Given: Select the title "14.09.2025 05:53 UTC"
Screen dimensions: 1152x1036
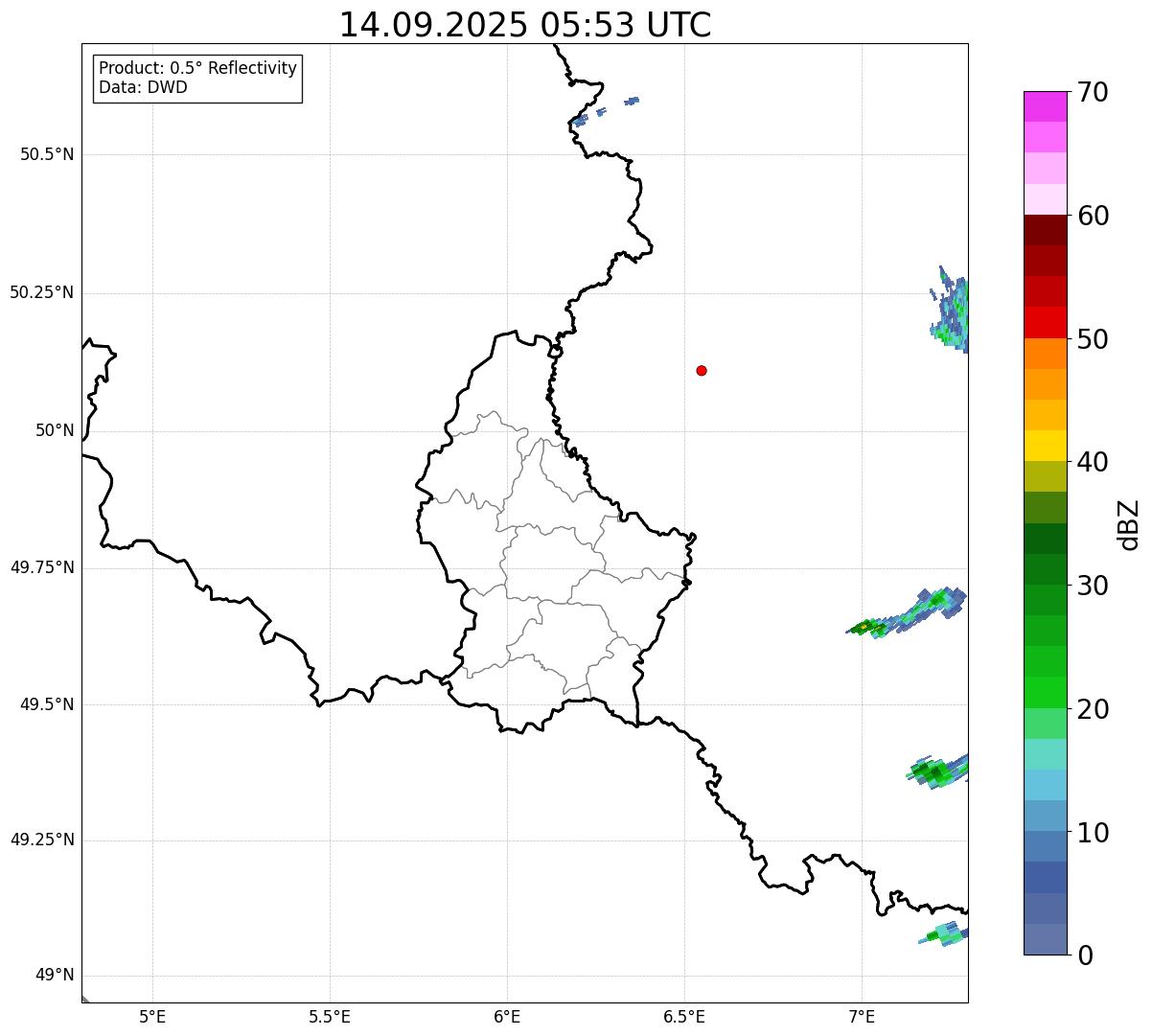Looking at the screenshot, I should (525, 25).
